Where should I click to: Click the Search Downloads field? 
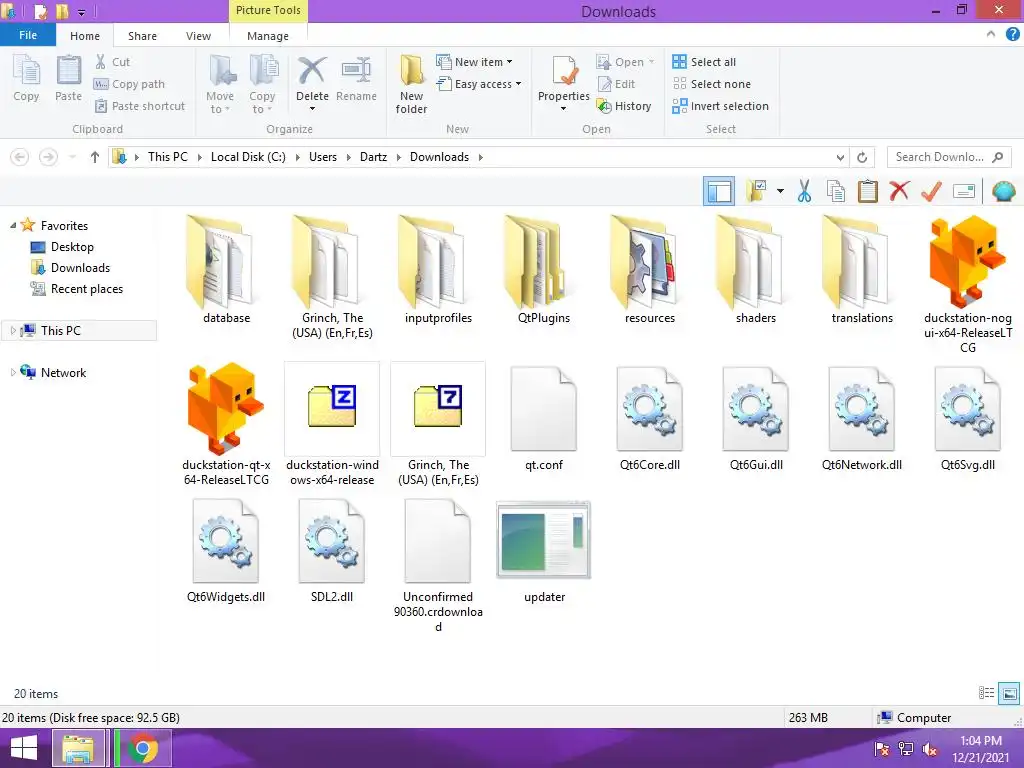coord(949,157)
